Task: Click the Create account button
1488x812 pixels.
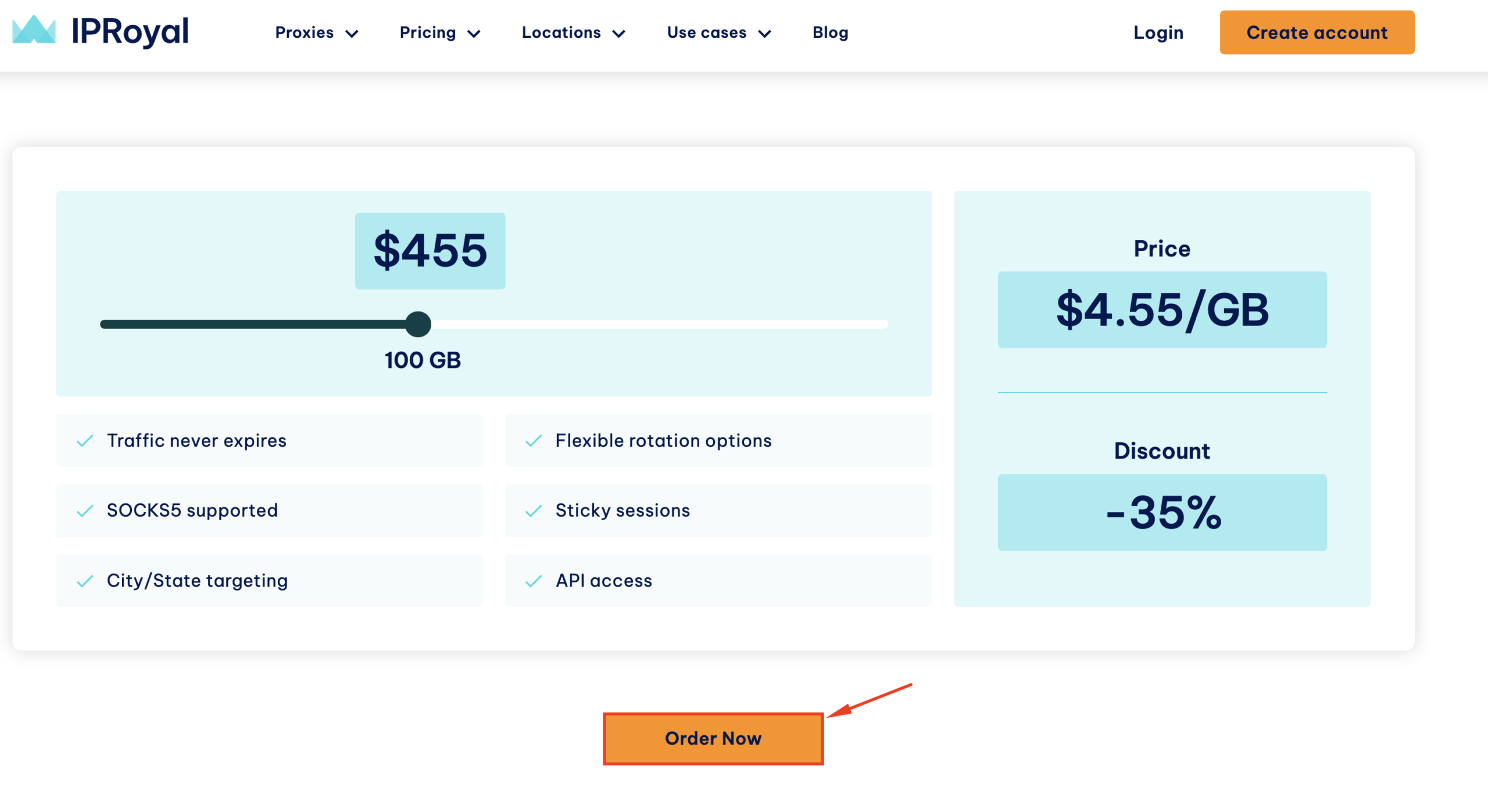Action: 1317,33
